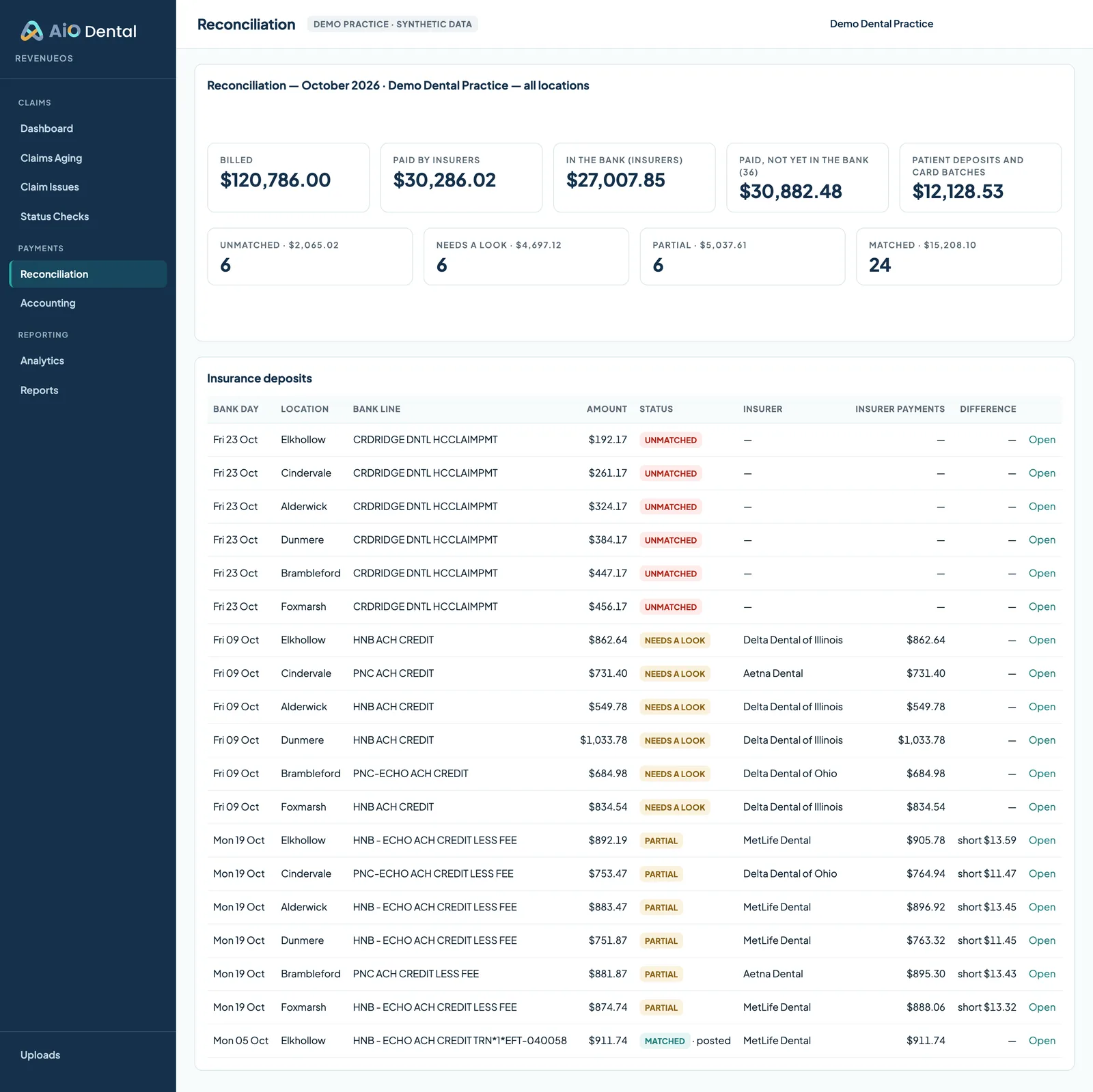Open the $1,033.78 Dunmere deposit row
Viewport: 1093px width, 1092px height.
click(1042, 740)
